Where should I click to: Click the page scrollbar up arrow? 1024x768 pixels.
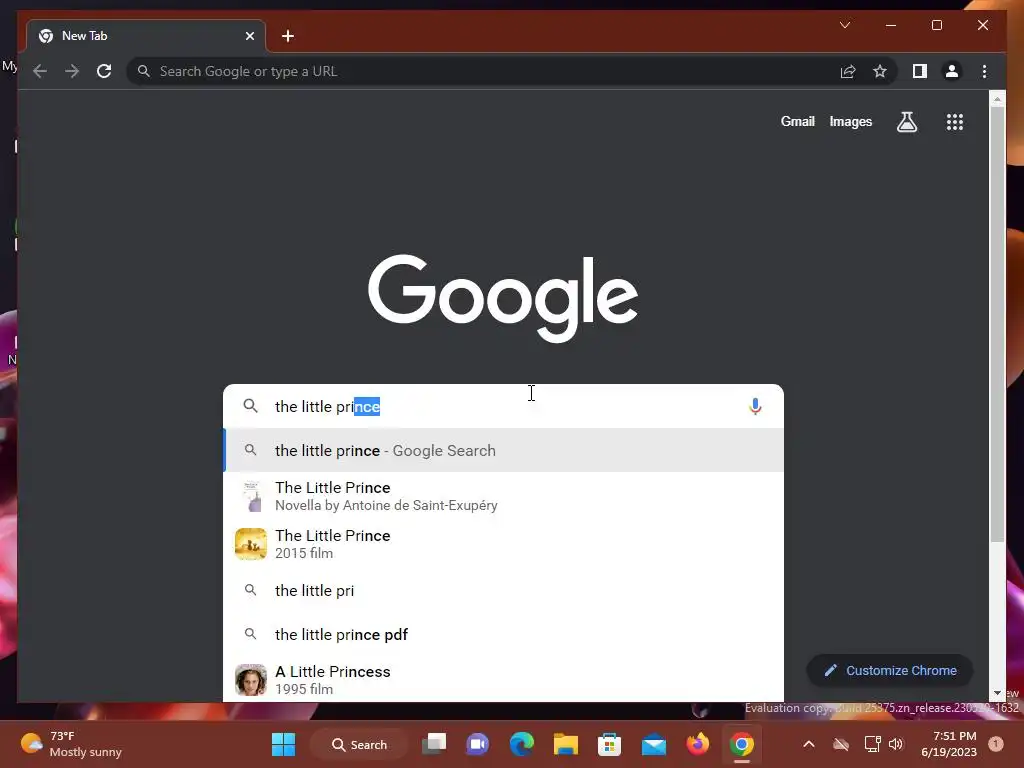(x=997, y=99)
